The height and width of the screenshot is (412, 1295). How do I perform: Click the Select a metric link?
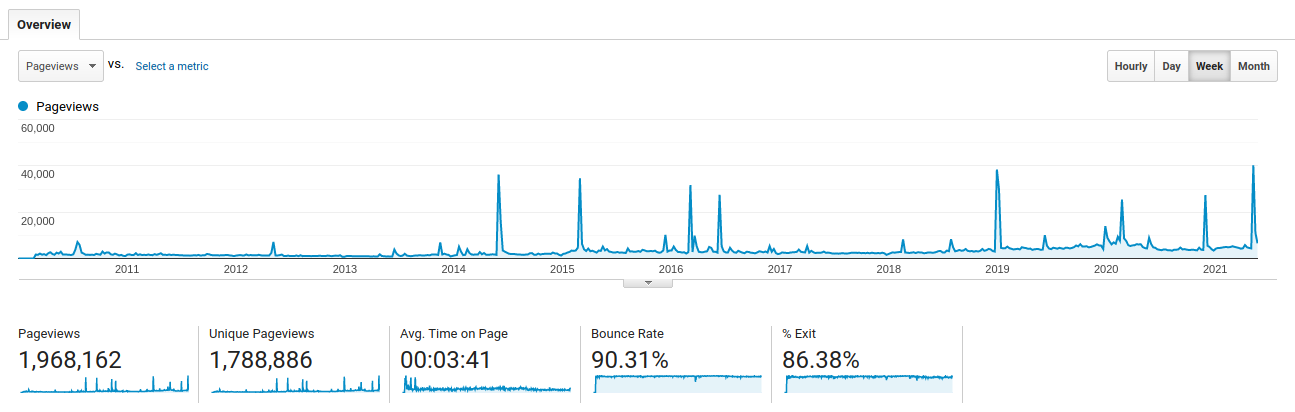pos(172,66)
